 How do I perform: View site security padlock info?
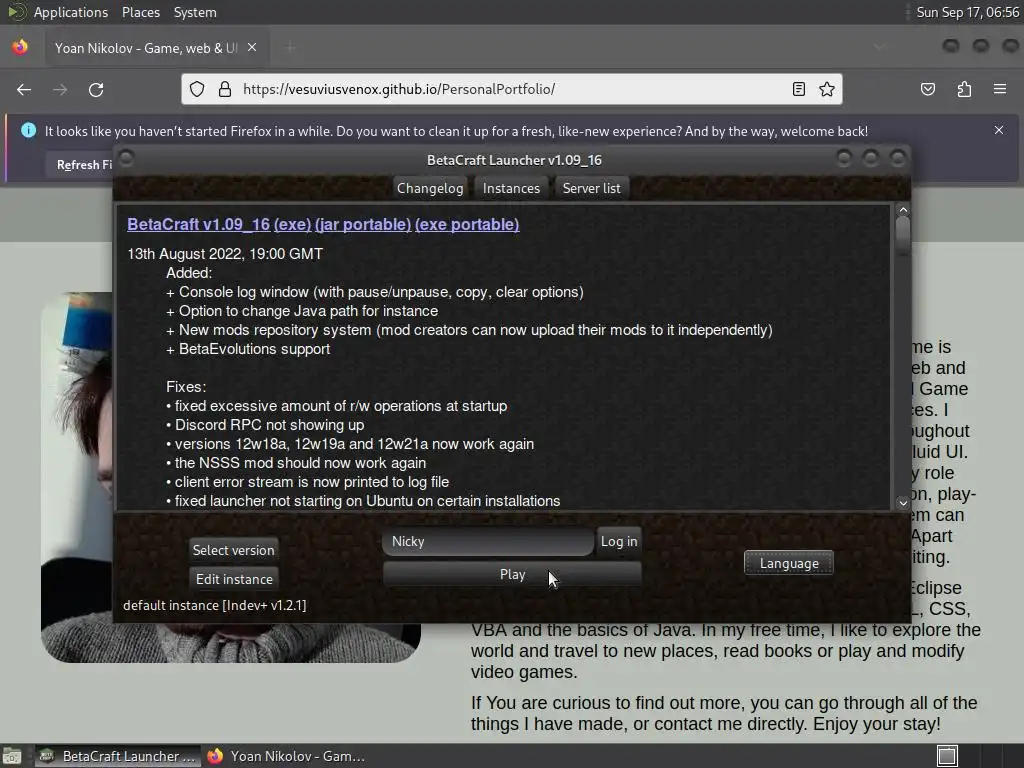[x=225, y=89]
